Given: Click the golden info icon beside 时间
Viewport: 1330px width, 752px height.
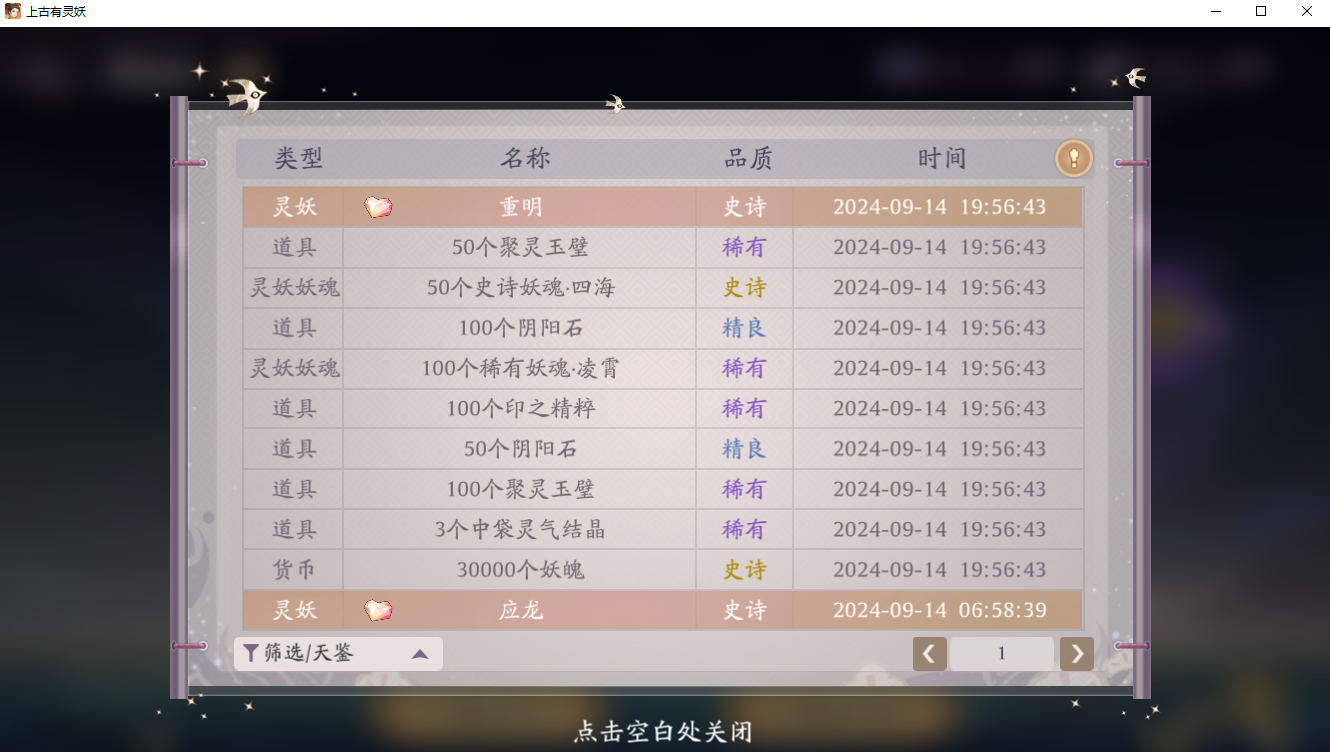Looking at the screenshot, I should (x=1073, y=158).
